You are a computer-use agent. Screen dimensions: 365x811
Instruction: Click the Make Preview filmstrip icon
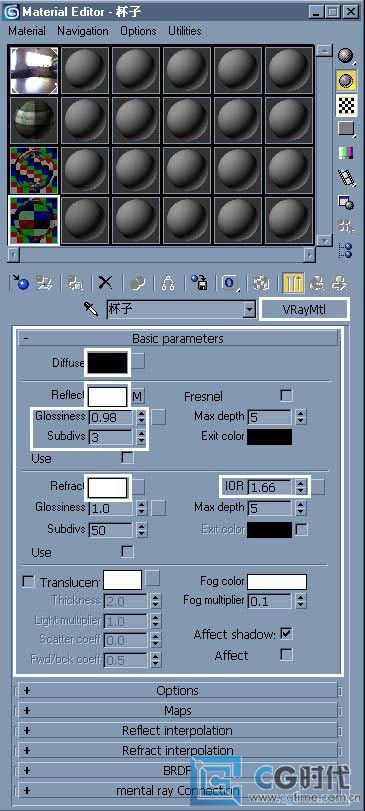345,177
